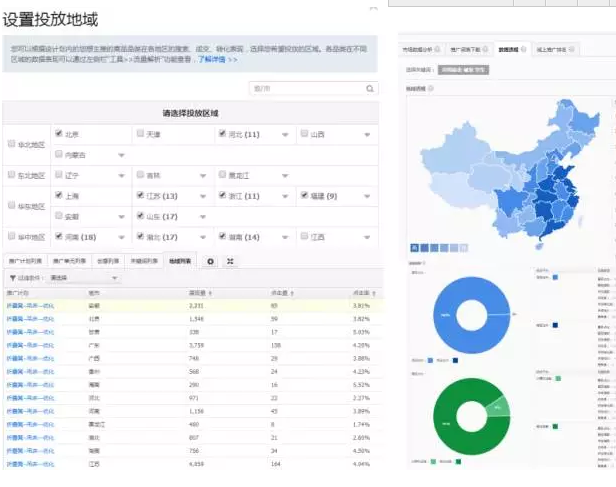Switch to the 地域列表 tab
Viewport: 616px width, 487px height.
pos(181,261)
